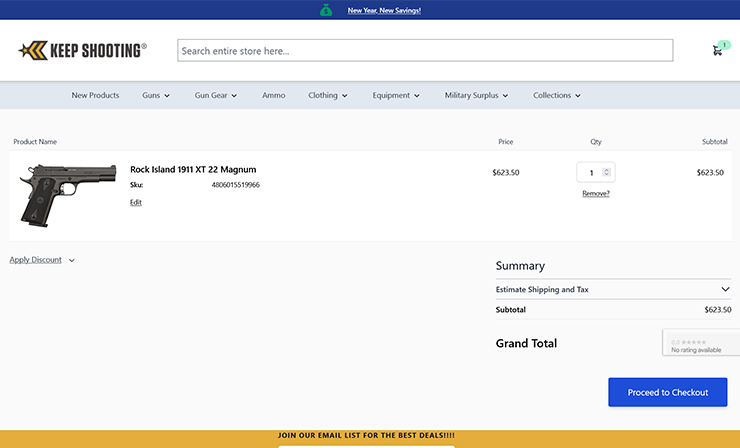Click the Edit link under the product
The image size is (740, 448).
coord(136,202)
